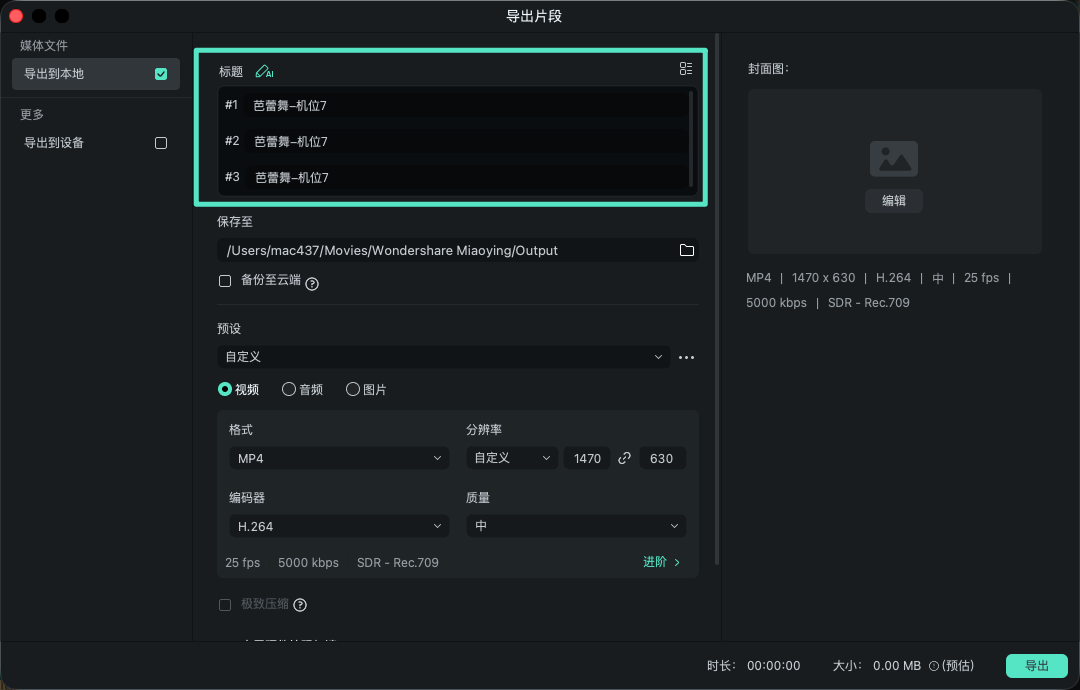Screen dimensions: 1080x690
Task: Click the 导出 button
Action: pyautogui.click(x=1037, y=666)
